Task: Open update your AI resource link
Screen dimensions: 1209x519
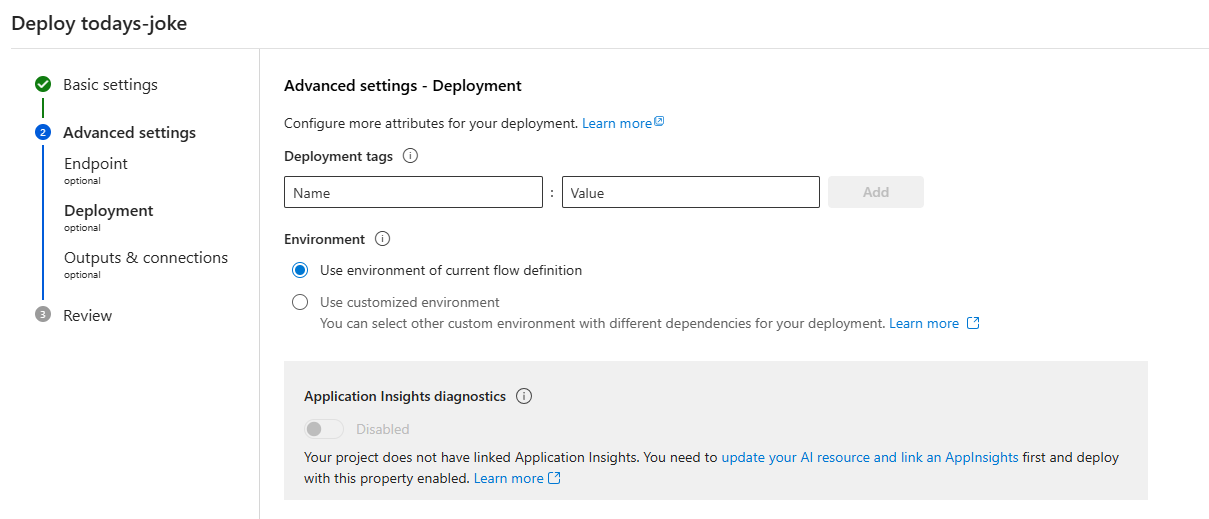Action: pos(869,457)
